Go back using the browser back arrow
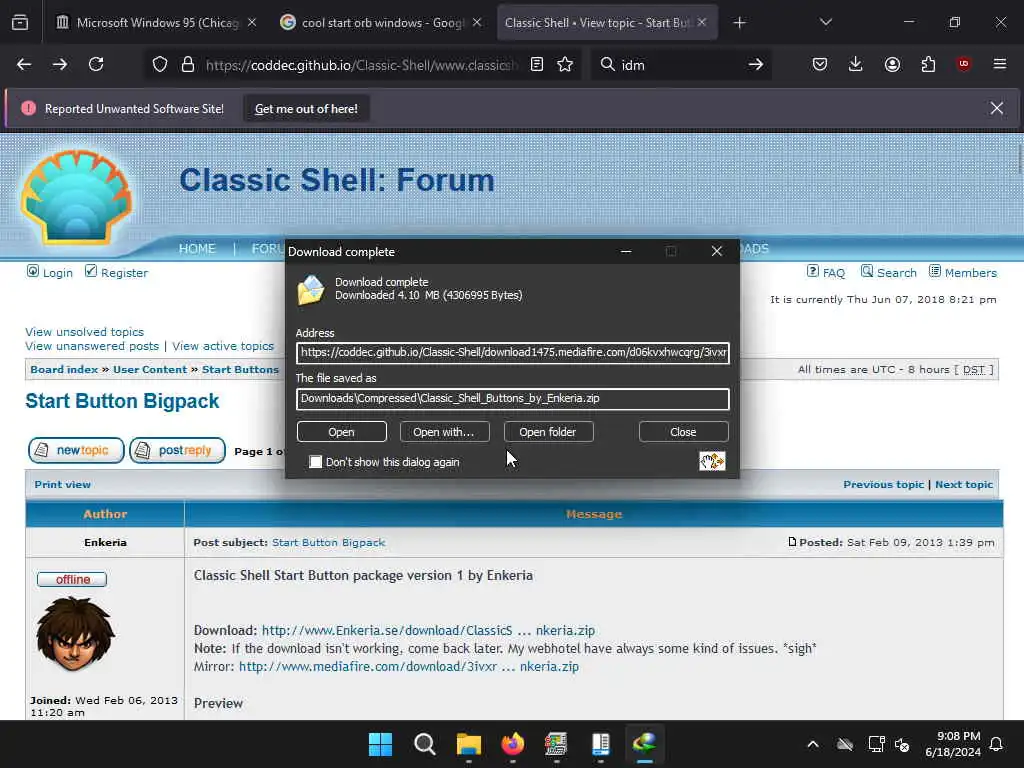The height and width of the screenshot is (768, 1024). [24, 64]
